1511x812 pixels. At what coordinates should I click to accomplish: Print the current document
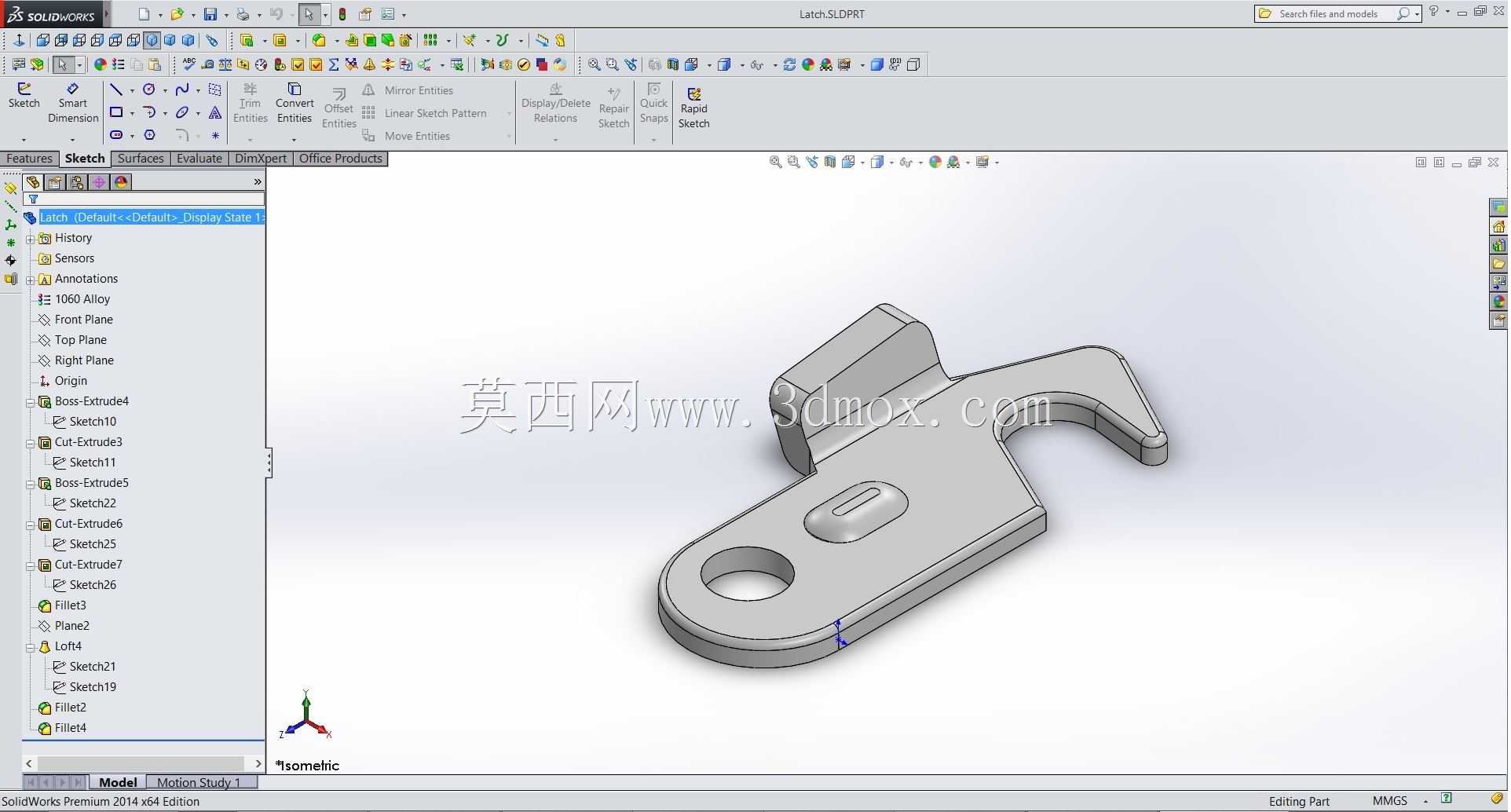[243, 14]
